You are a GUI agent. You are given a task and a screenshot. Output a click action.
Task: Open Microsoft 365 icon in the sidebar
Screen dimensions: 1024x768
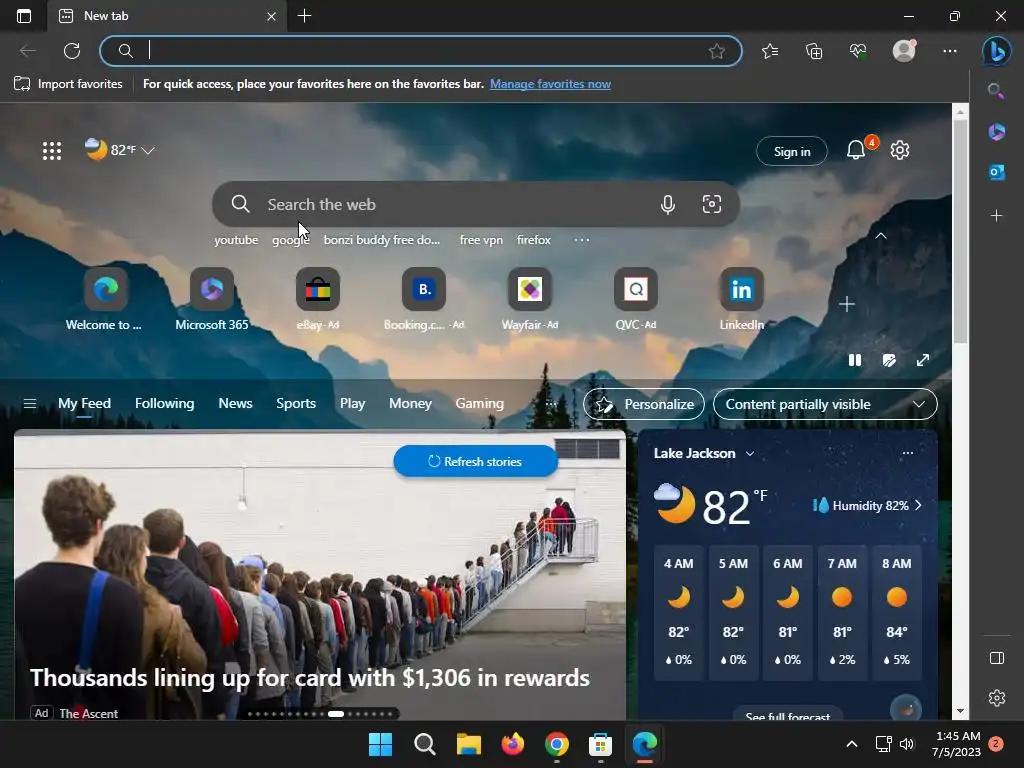pos(997,131)
